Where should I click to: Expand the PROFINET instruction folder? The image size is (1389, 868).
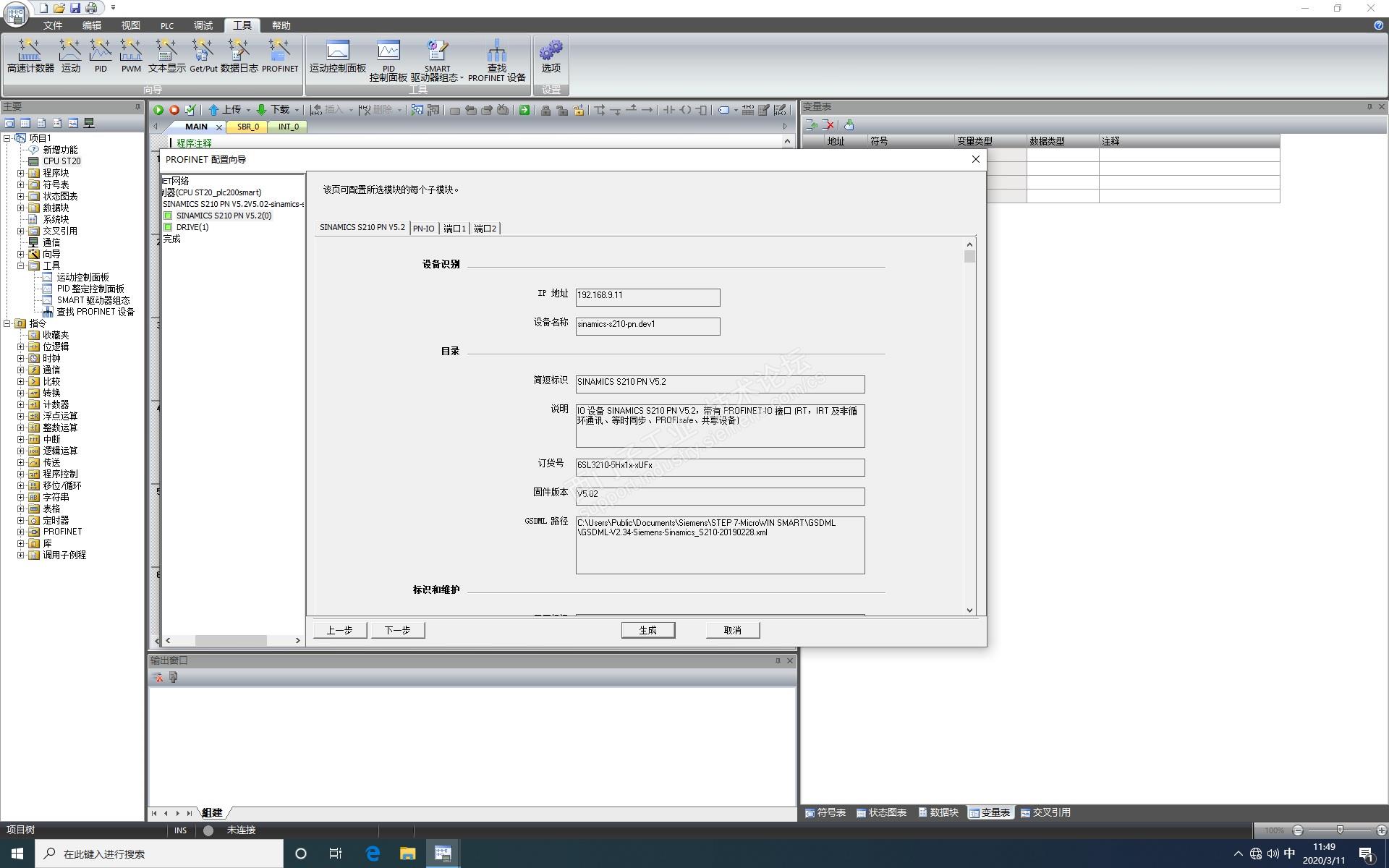pyautogui.click(x=21, y=532)
